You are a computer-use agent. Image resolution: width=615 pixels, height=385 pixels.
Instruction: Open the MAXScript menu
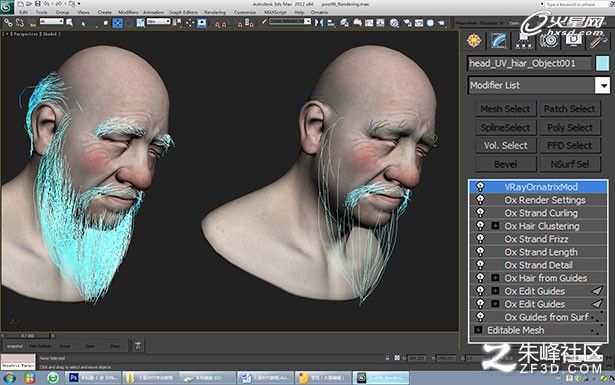click(x=275, y=12)
